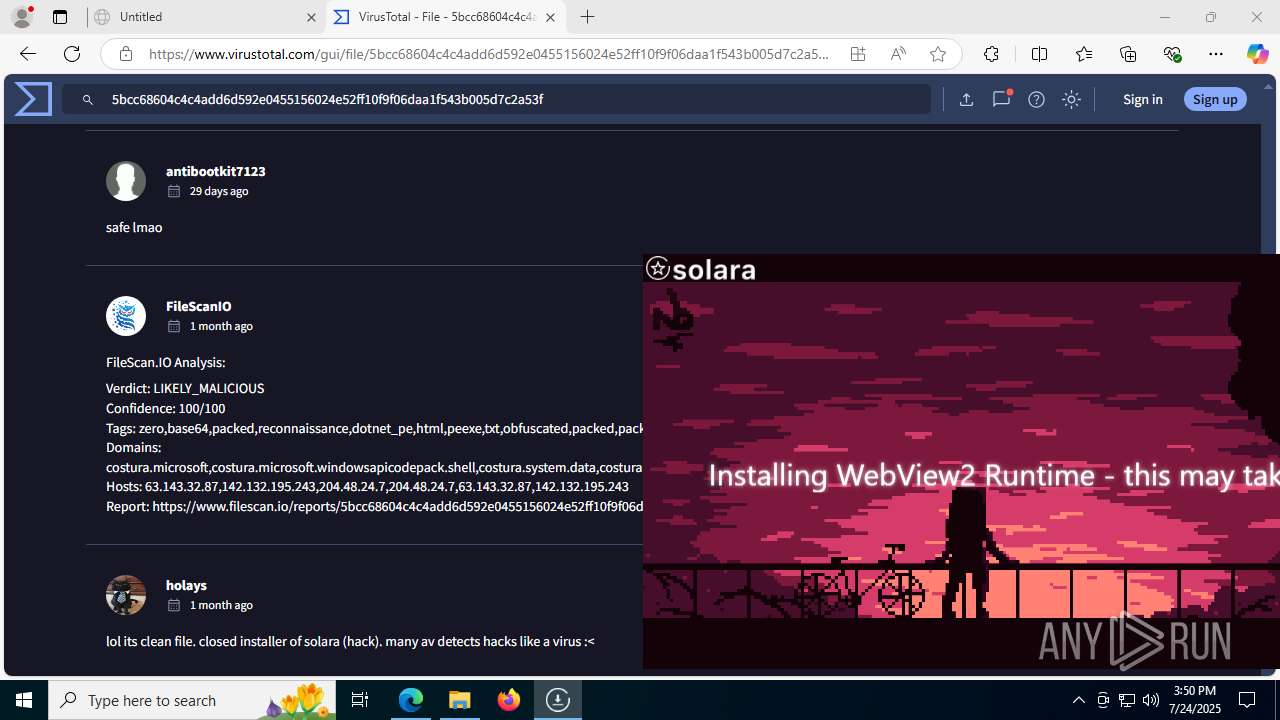Open the help question mark icon
The width and height of the screenshot is (1280, 720).
pos(1036,99)
